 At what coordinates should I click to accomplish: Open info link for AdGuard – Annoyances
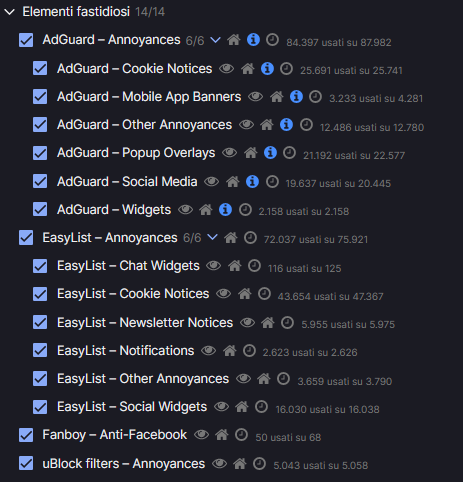(253, 40)
